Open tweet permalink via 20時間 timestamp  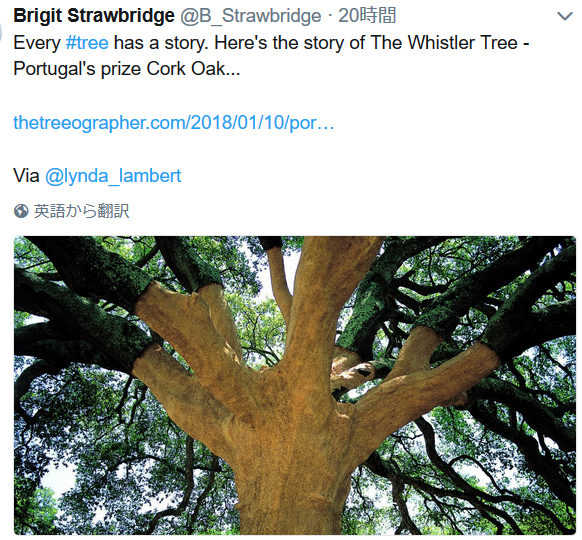(x=367, y=16)
